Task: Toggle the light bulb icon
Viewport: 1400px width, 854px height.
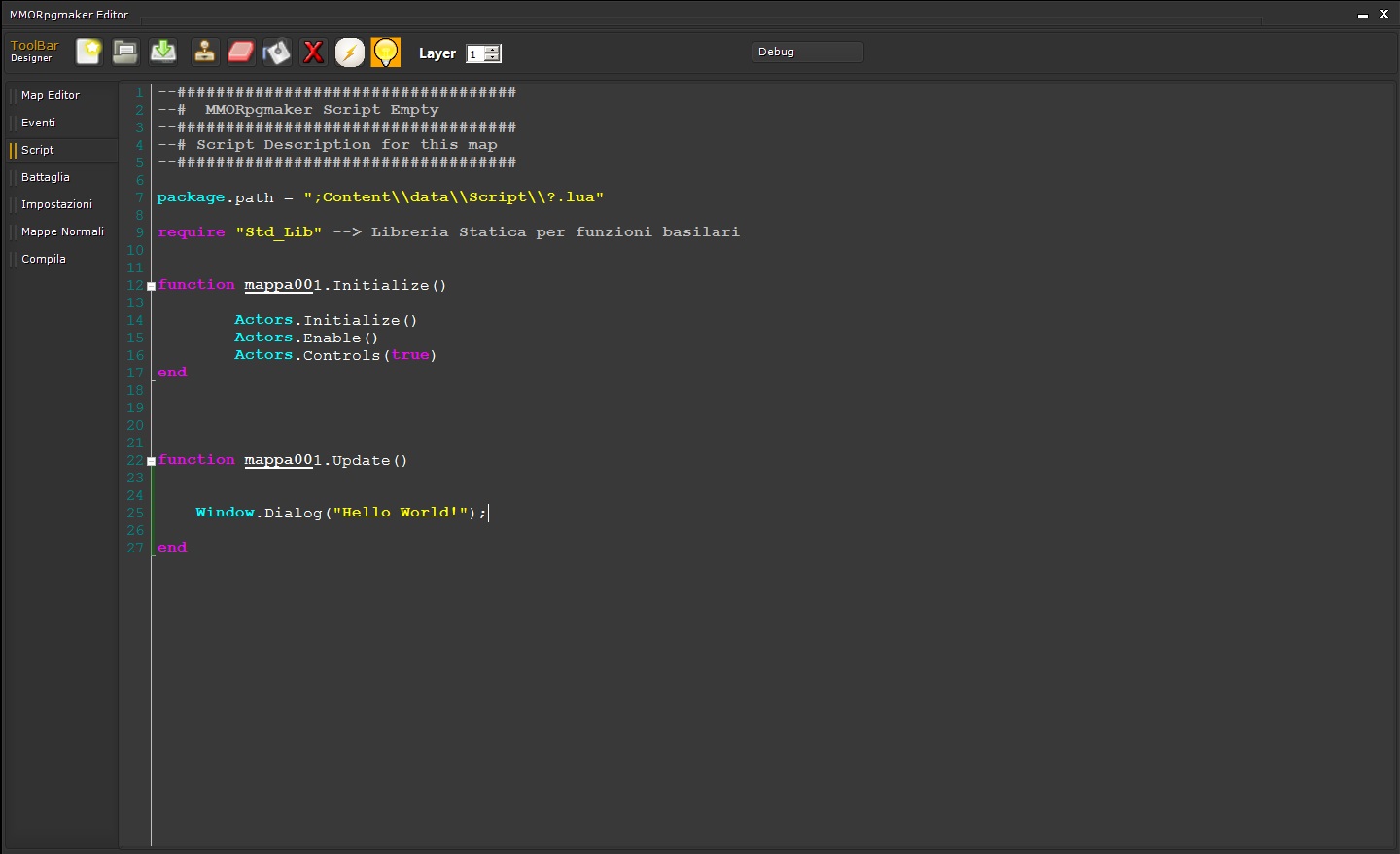Action: coord(386,53)
